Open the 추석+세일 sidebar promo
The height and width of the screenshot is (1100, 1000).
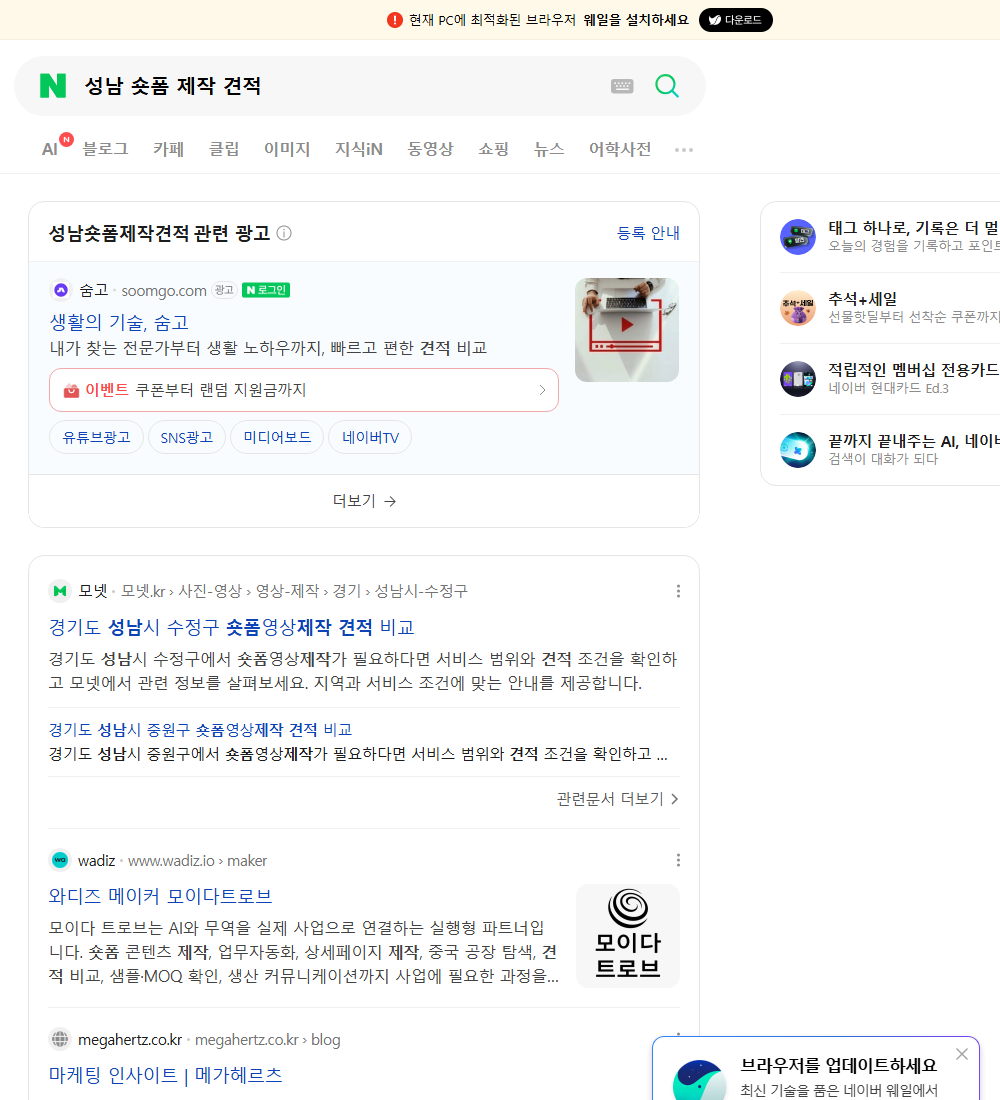tap(890, 307)
